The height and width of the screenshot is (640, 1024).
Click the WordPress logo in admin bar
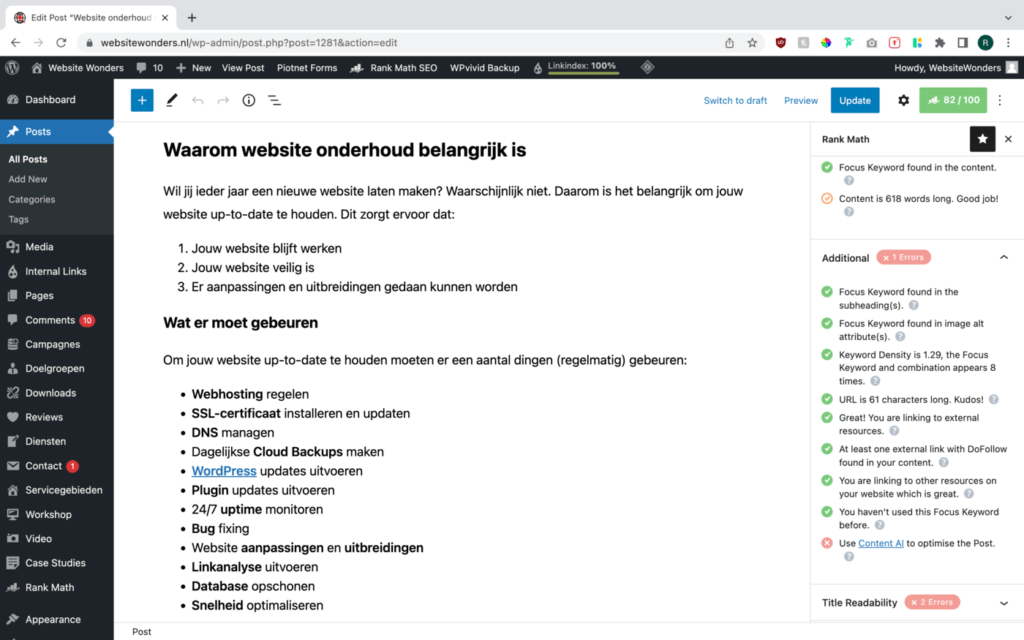[12, 67]
